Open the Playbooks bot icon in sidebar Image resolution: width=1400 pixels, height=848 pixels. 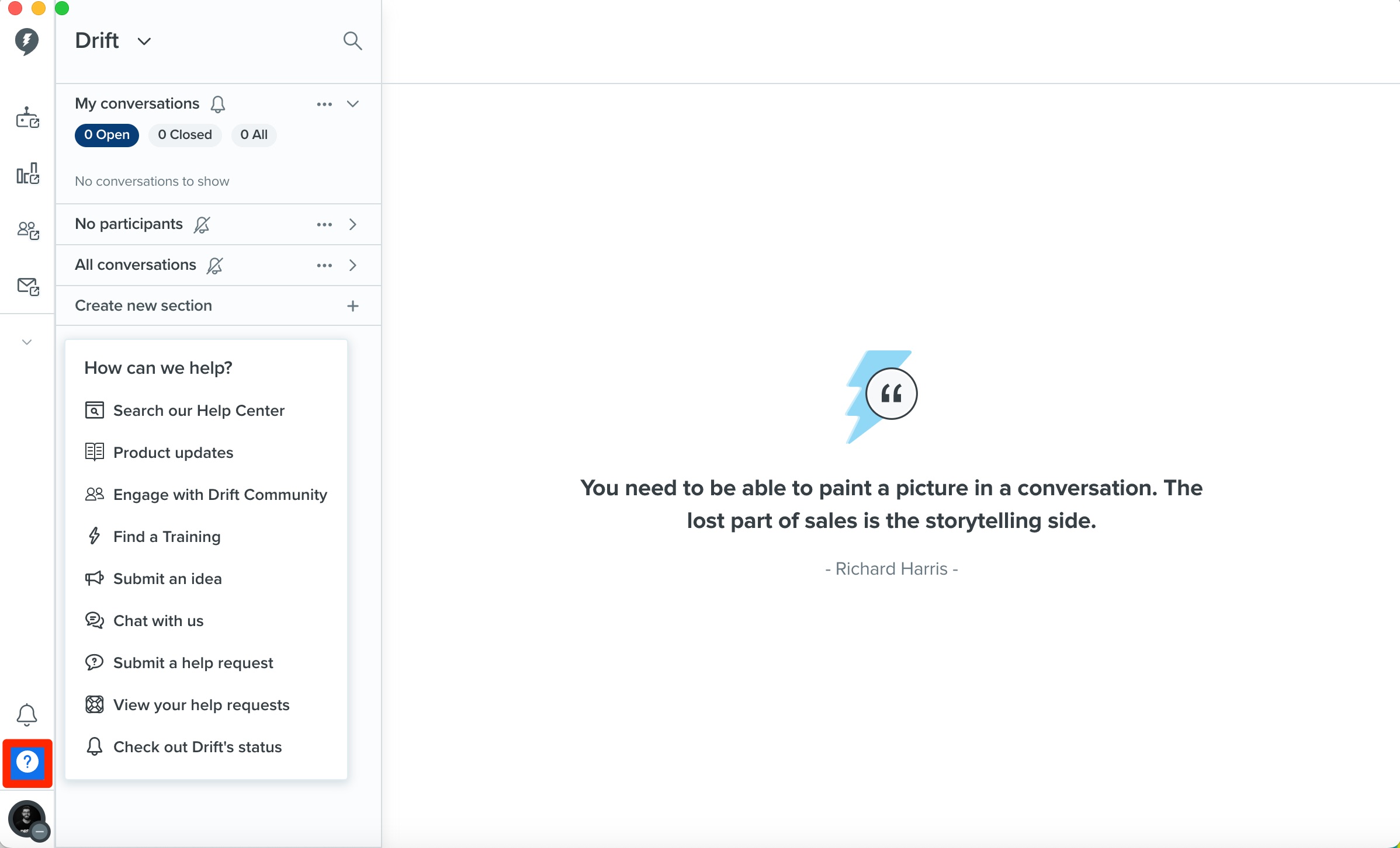tap(27, 117)
